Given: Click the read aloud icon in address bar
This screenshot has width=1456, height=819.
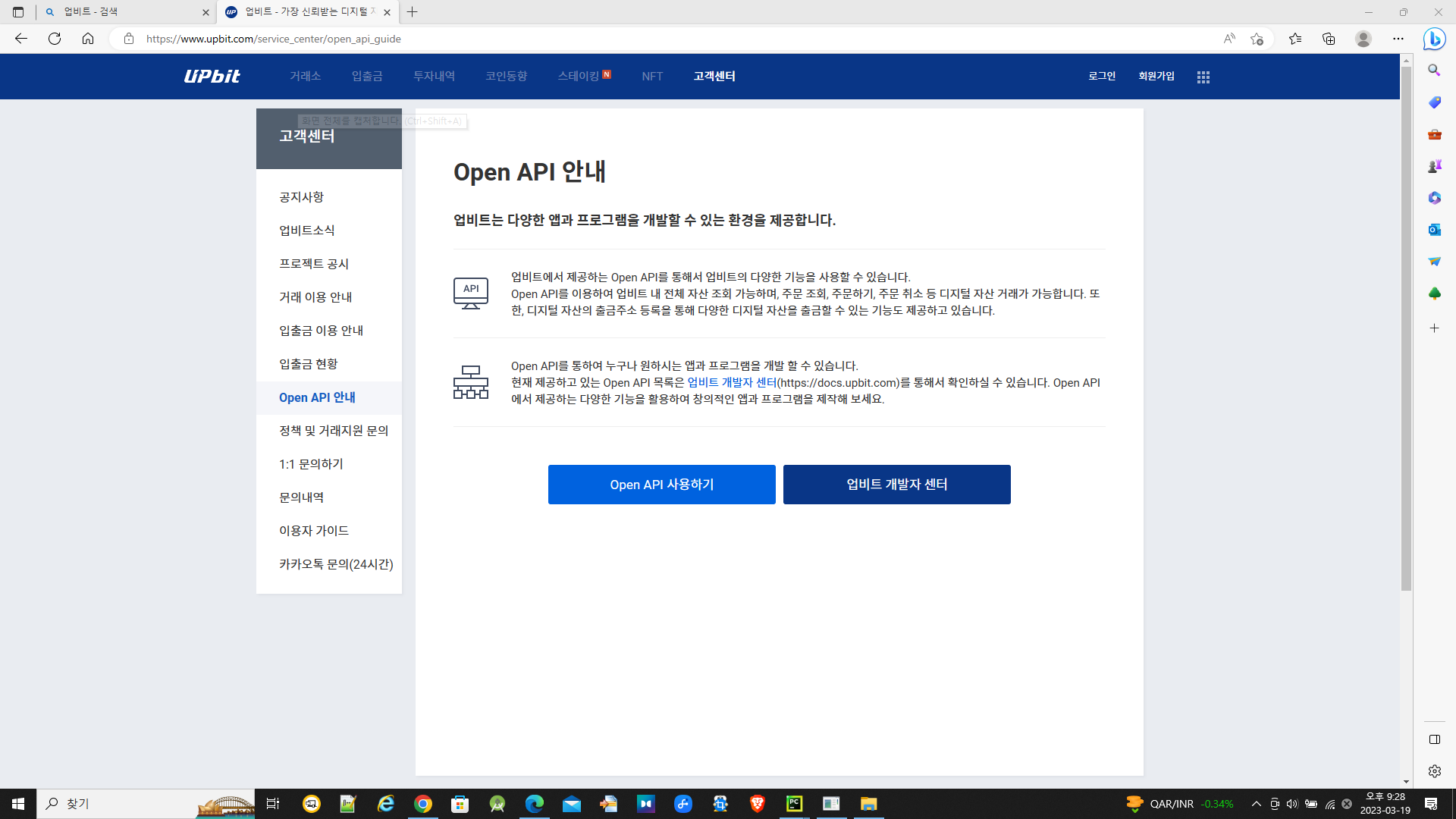Looking at the screenshot, I should [x=1228, y=39].
